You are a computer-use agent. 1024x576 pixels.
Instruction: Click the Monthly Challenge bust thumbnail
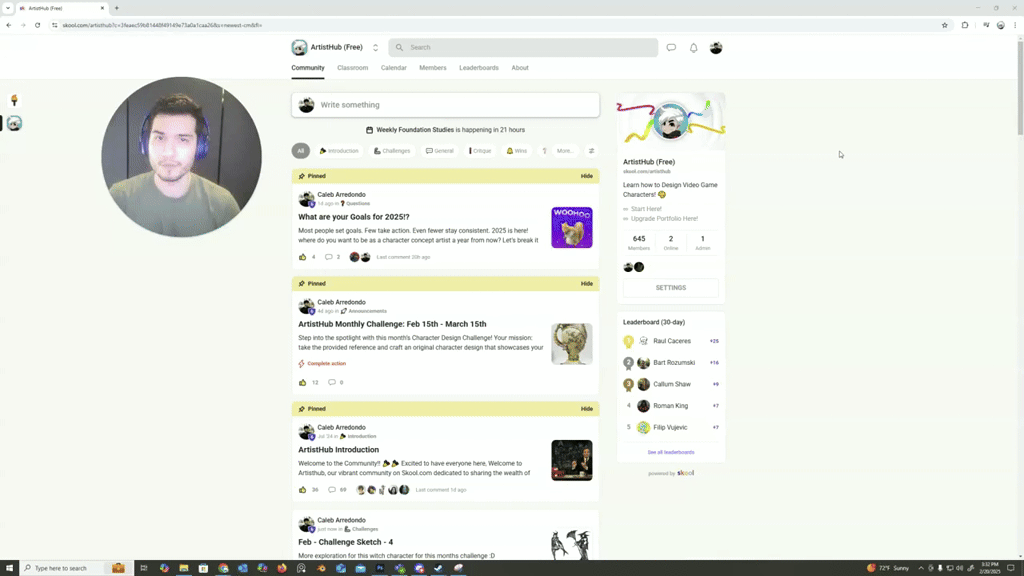tap(571, 344)
